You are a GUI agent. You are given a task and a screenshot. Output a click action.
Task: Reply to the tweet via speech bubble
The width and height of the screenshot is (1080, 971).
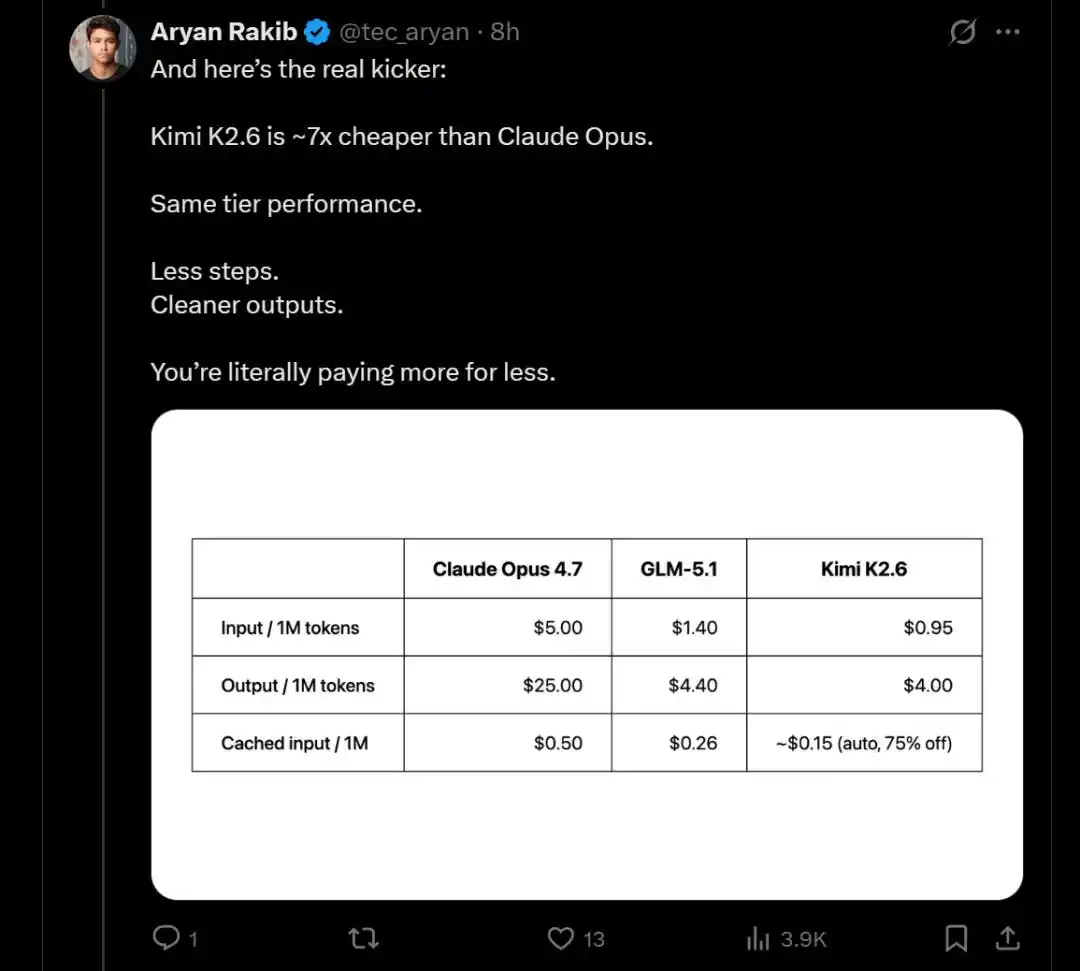point(164,938)
